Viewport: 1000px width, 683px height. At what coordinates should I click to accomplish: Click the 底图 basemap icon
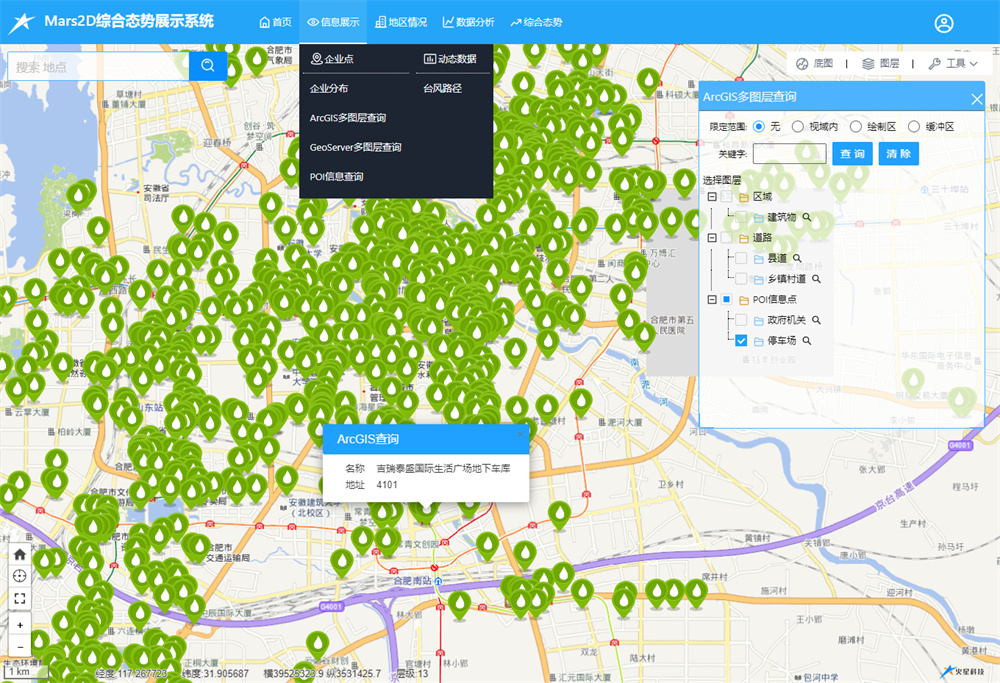[802, 64]
